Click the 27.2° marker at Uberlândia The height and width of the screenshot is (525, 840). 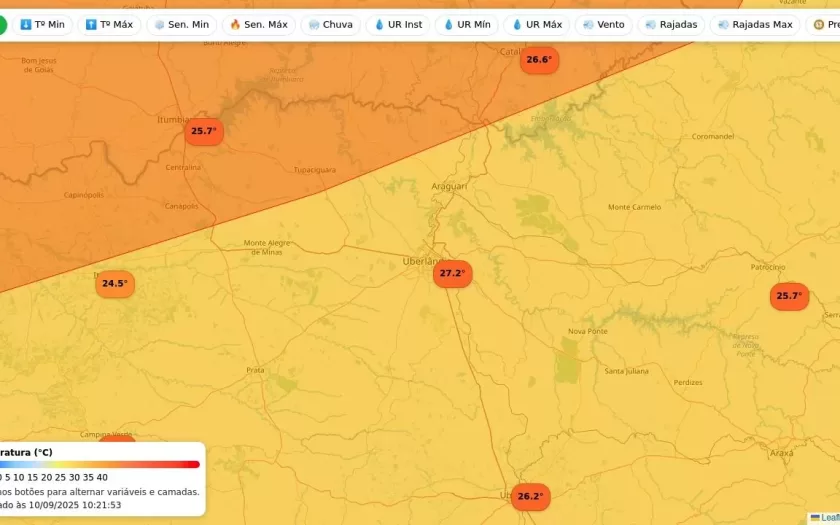pyautogui.click(x=452, y=273)
